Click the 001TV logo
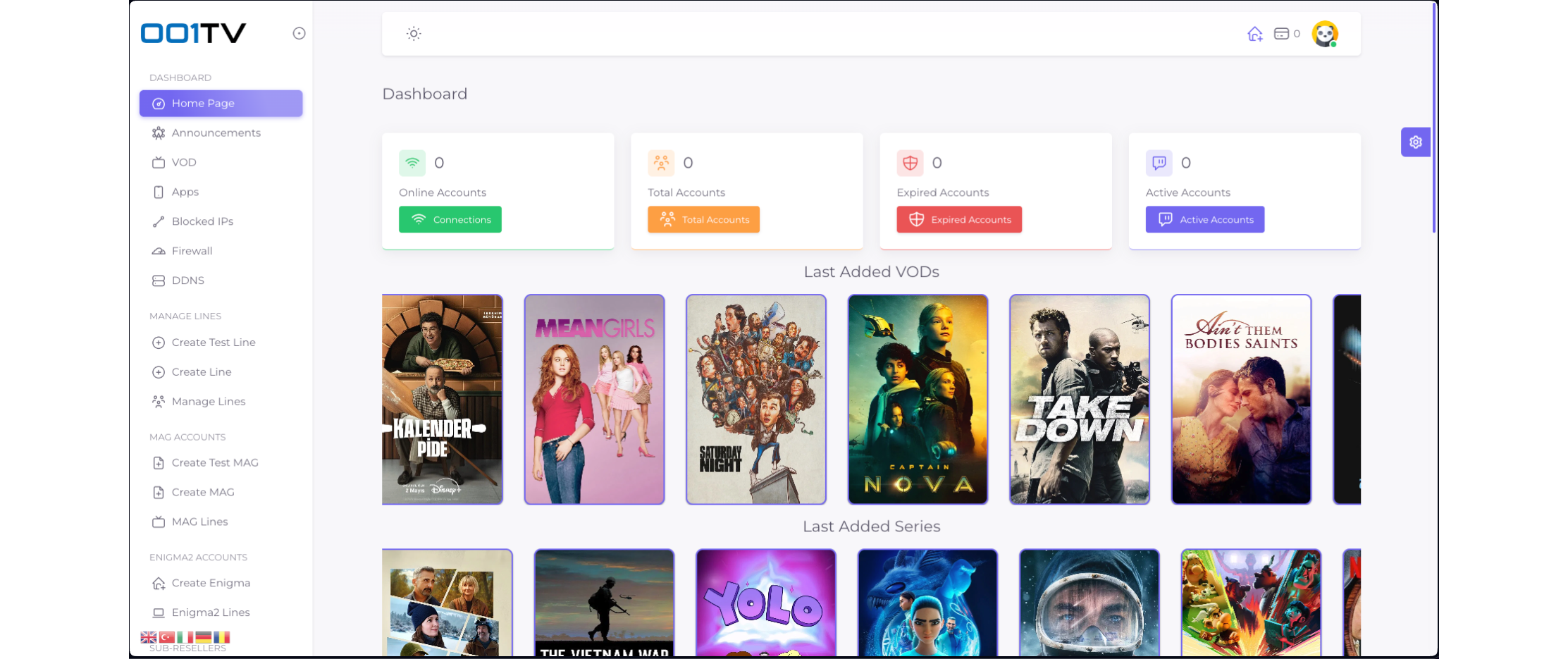 [193, 33]
